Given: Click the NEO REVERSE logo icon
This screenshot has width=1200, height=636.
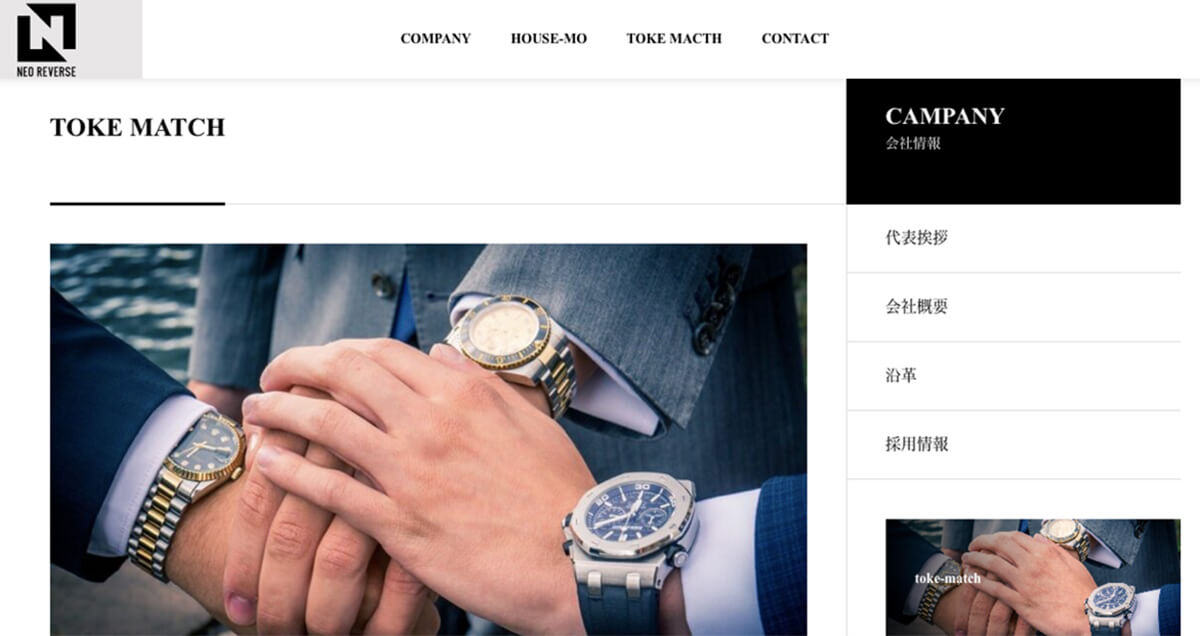Looking at the screenshot, I should click(x=46, y=32).
